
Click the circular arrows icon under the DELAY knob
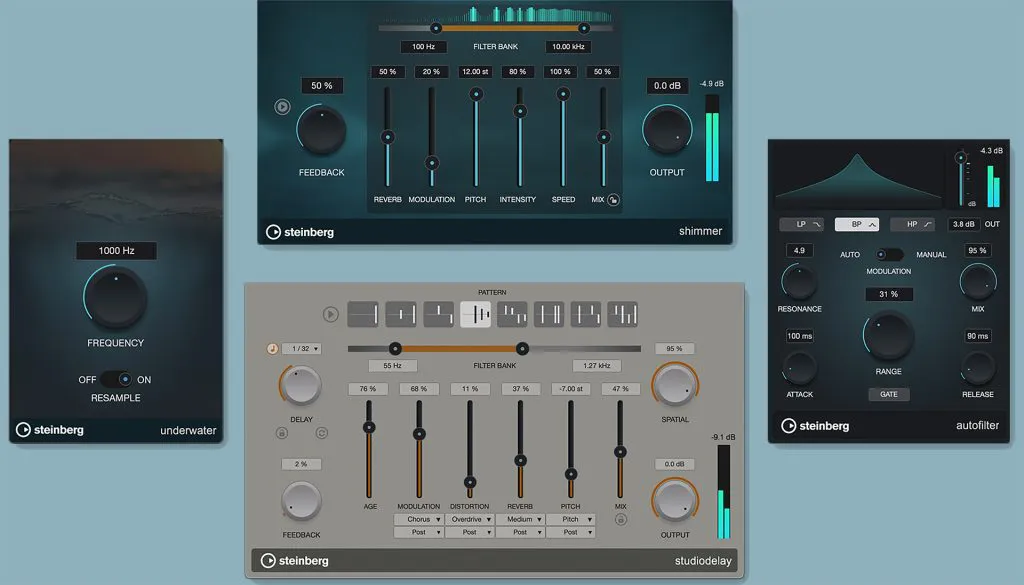coord(321,433)
